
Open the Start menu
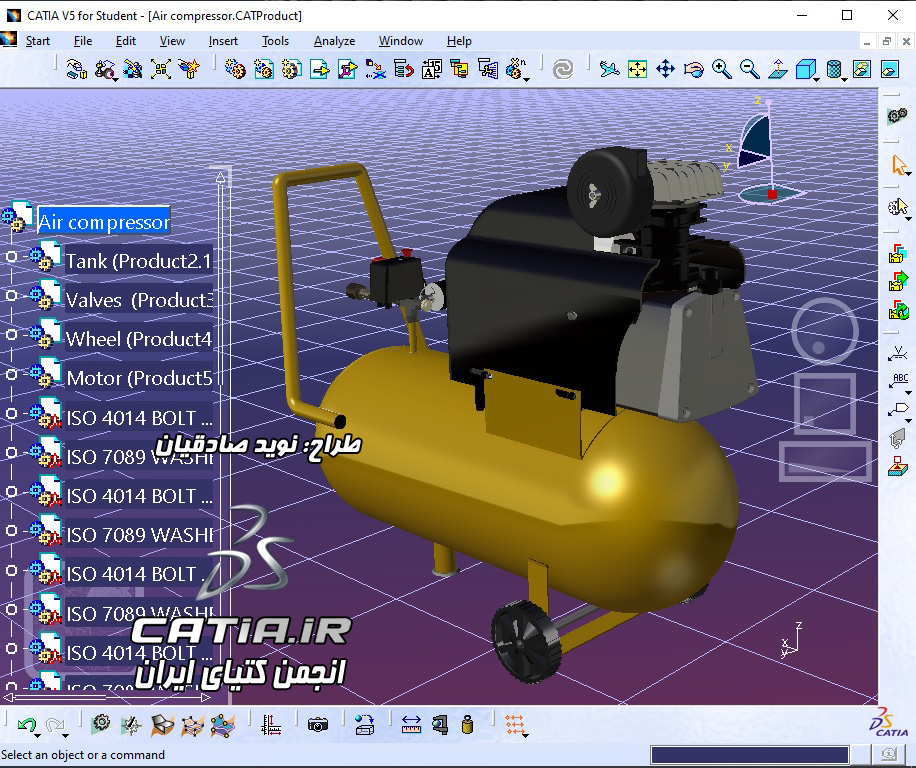pos(38,41)
